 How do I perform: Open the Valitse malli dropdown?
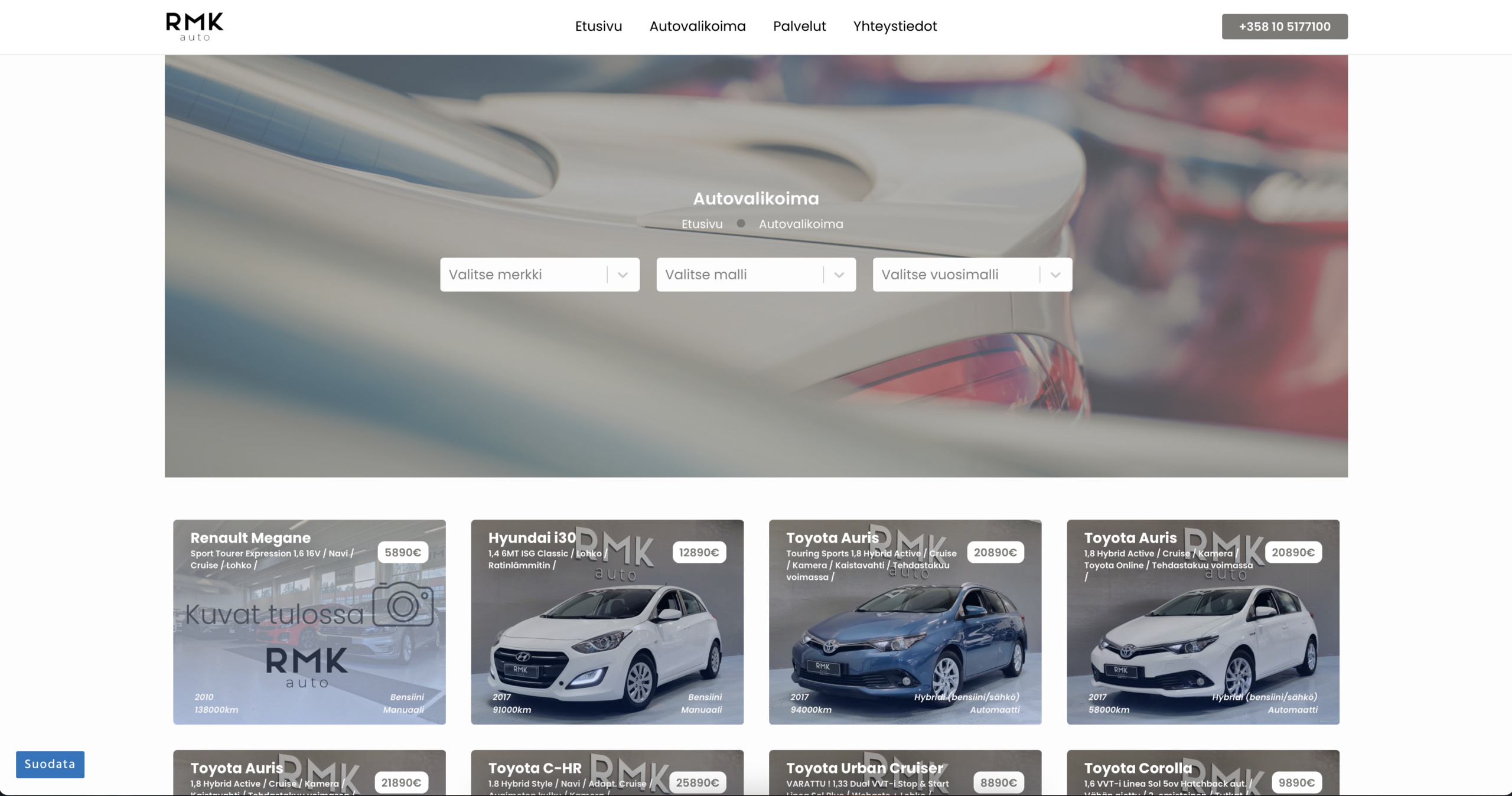coord(756,275)
